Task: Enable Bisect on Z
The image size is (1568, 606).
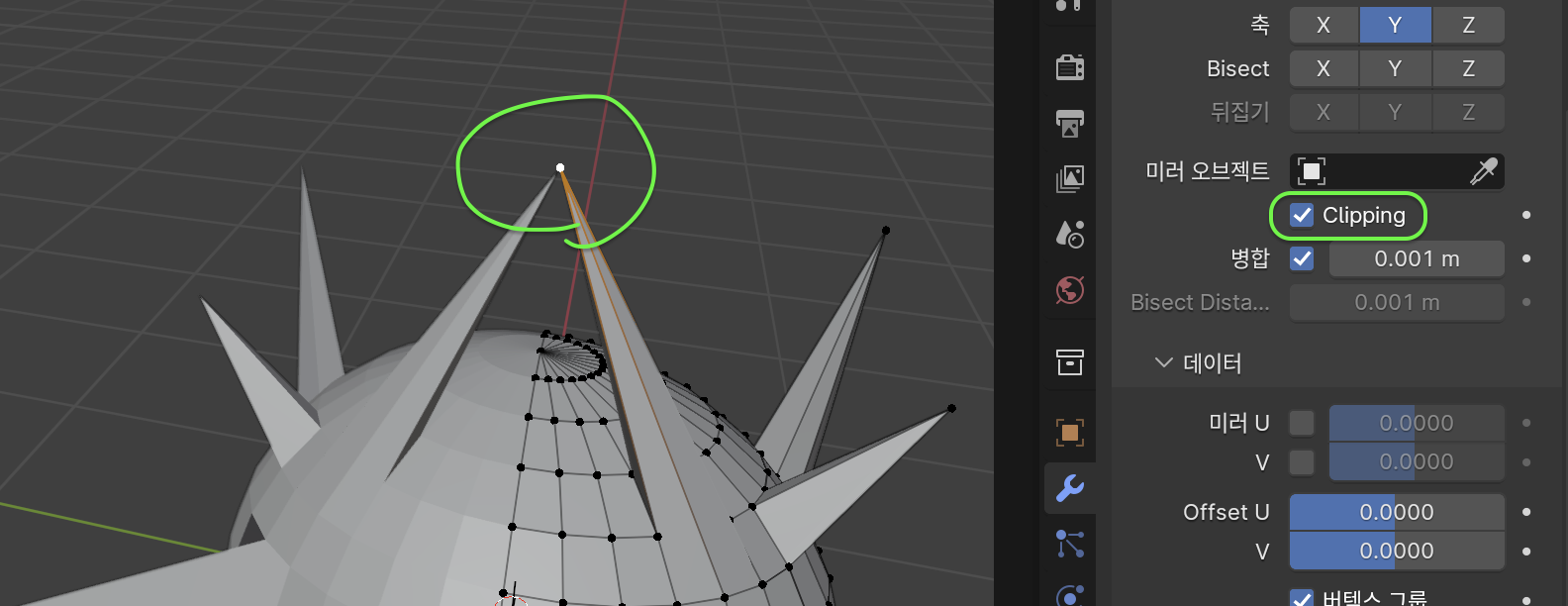Action: tap(1469, 68)
